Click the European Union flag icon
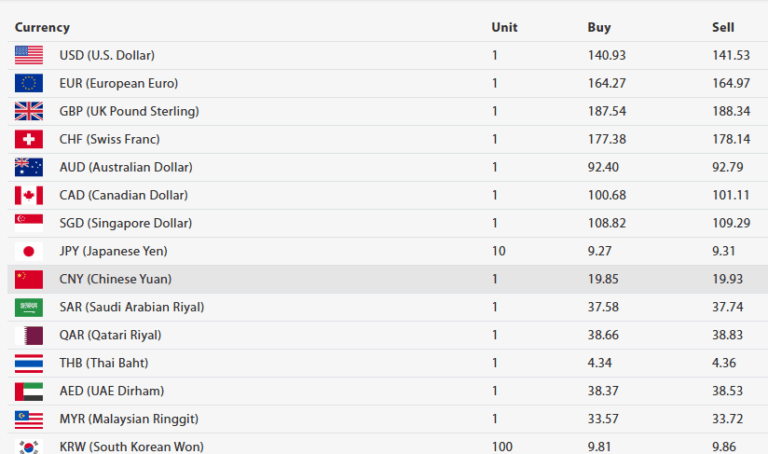The height and width of the screenshot is (454, 768). click(x=29, y=83)
